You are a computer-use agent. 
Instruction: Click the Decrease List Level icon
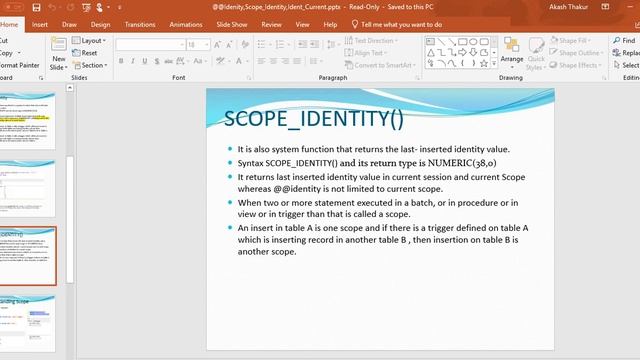[x=302, y=44]
